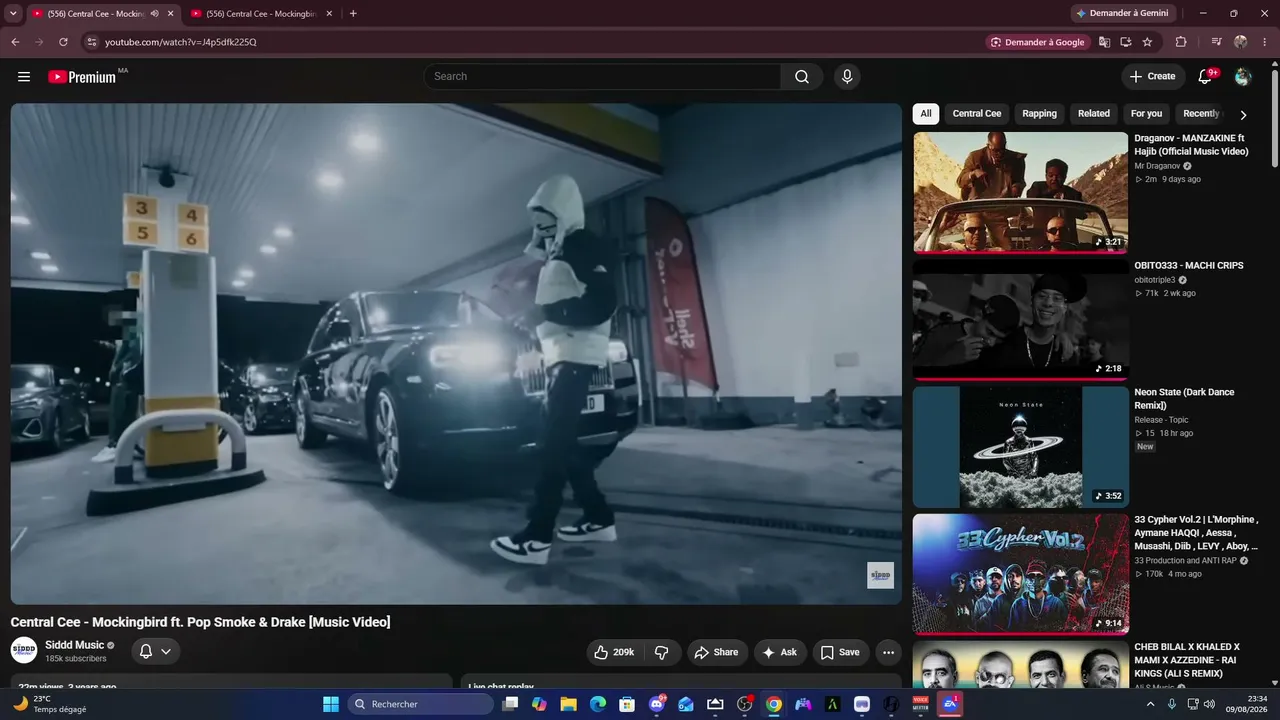Go to YouTube Premium home logo
Viewport: 1280px width, 720px height.
[82, 77]
